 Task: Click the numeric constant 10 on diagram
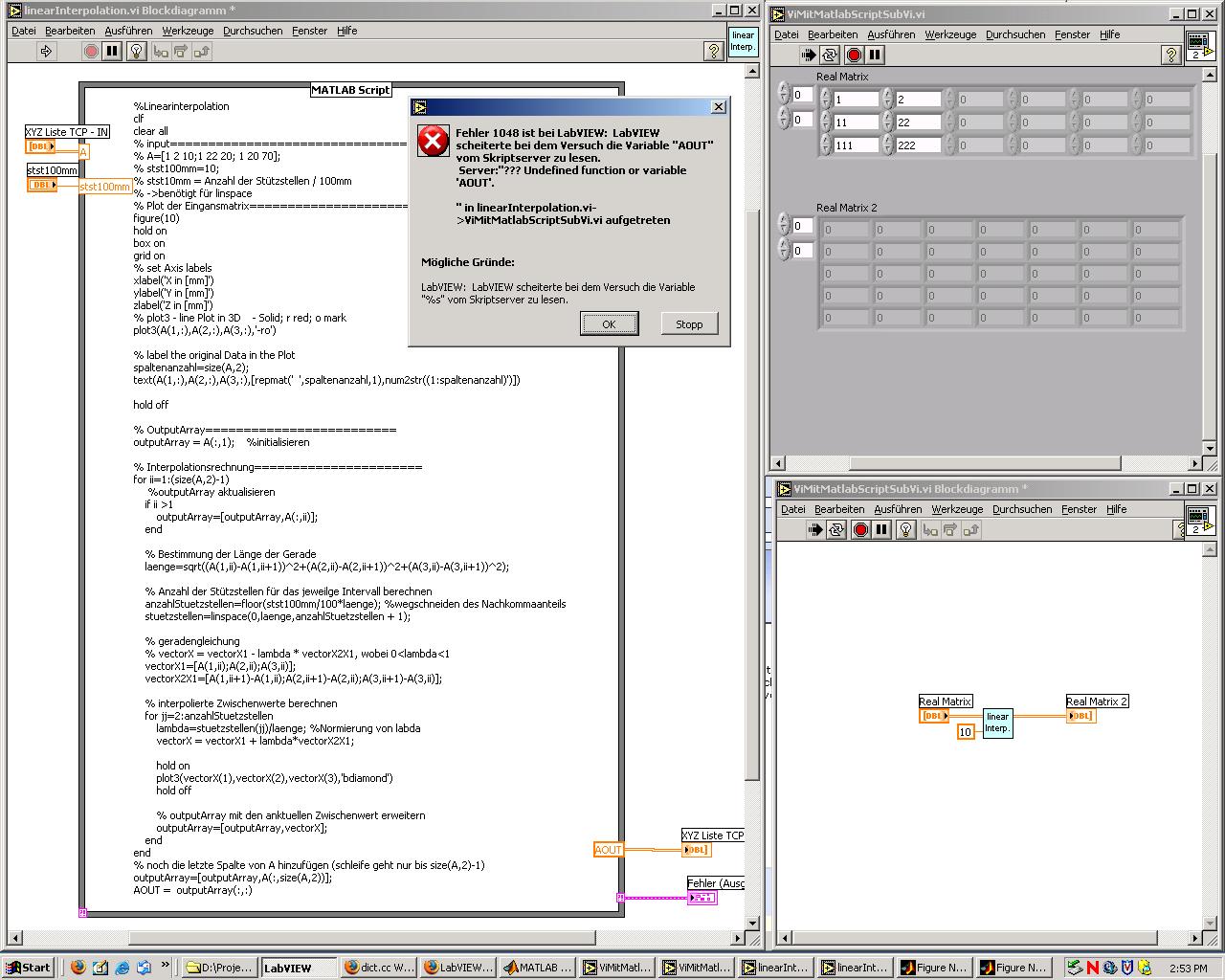pos(966,732)
